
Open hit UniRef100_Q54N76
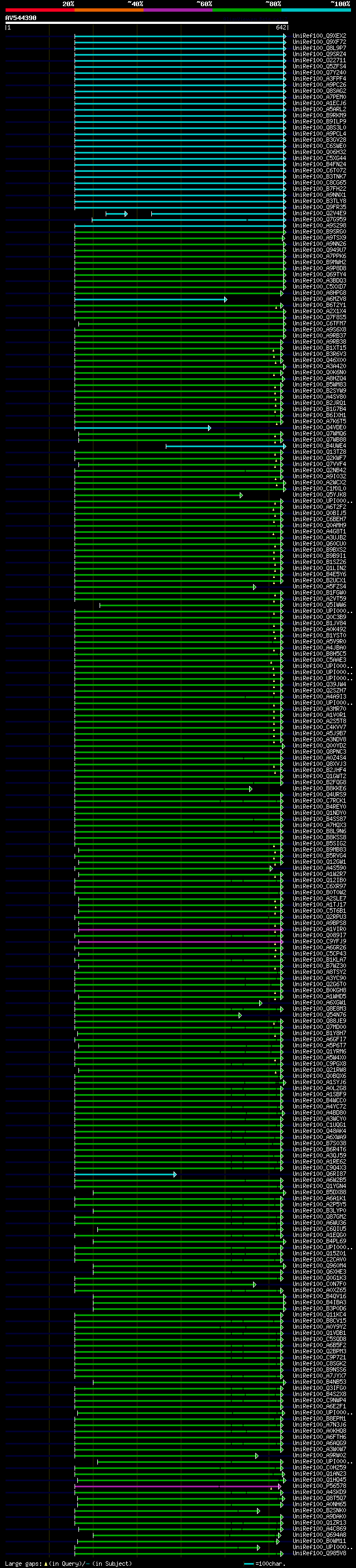click(319, 1015)
